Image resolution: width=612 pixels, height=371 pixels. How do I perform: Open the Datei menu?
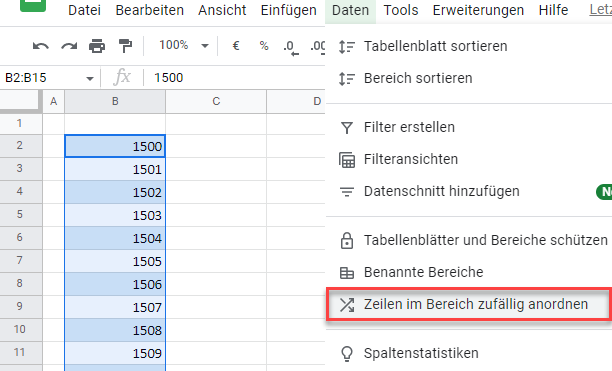tap(84, 10)
